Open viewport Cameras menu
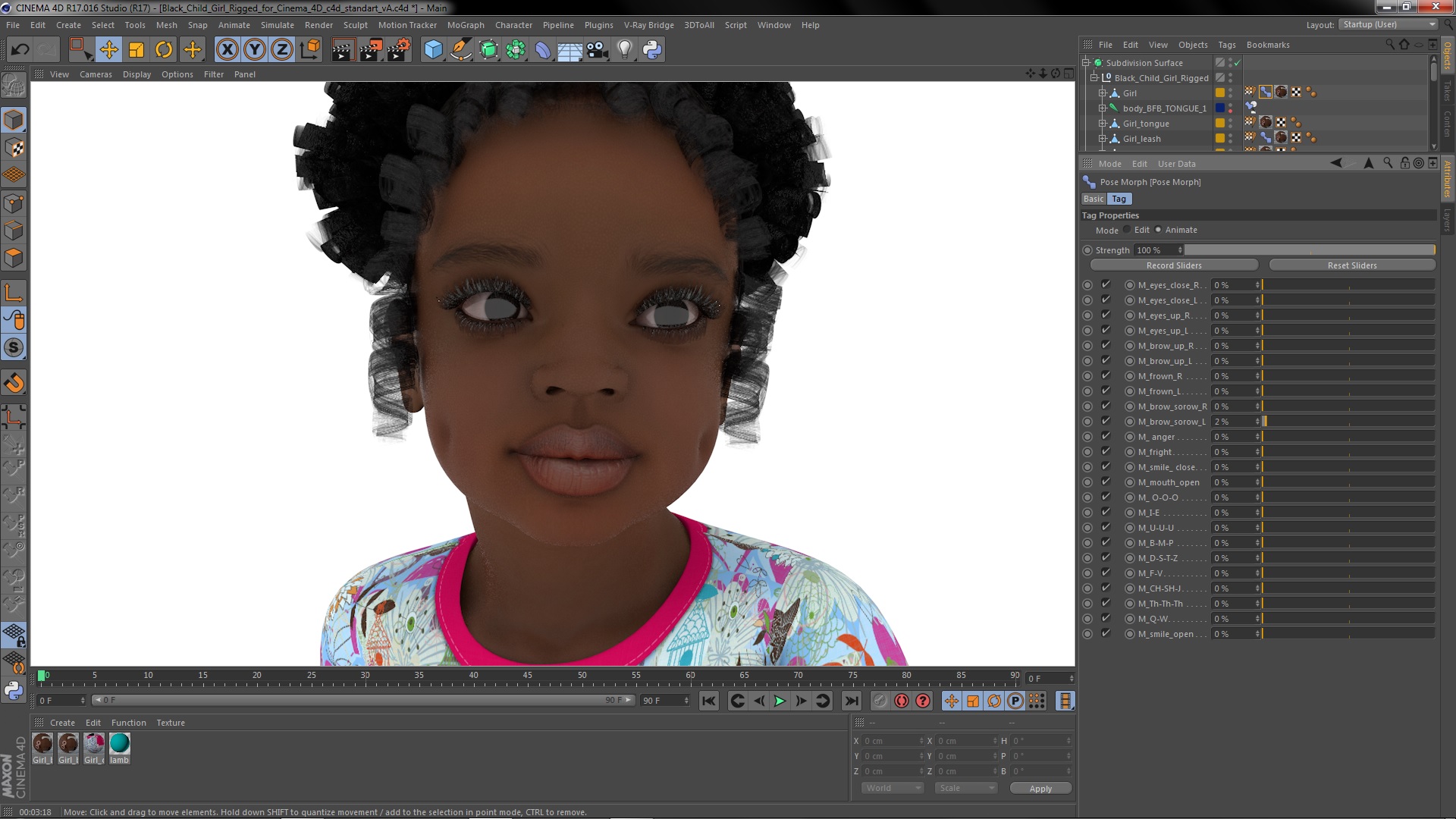Viewport: 1456px width, 819px height. [x=96, y=74]
